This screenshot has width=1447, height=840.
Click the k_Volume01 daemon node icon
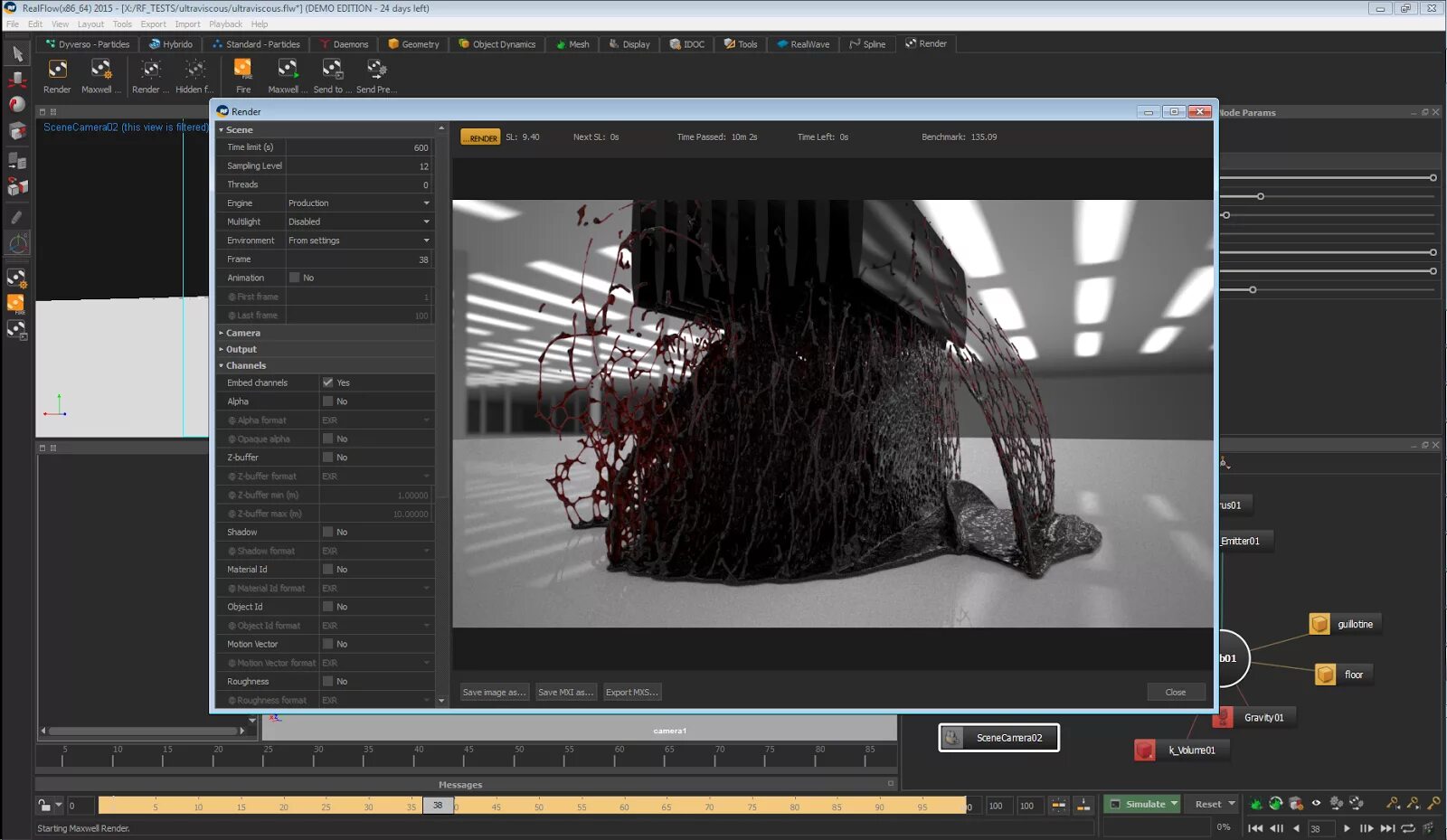tap(1145, 750)
